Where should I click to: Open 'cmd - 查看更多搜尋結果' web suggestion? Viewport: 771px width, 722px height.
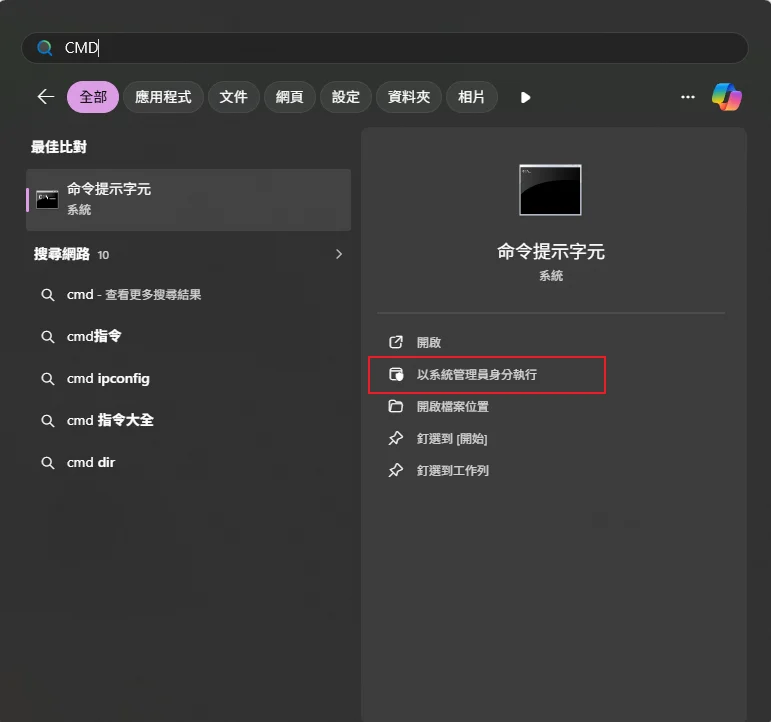[188, 295]
